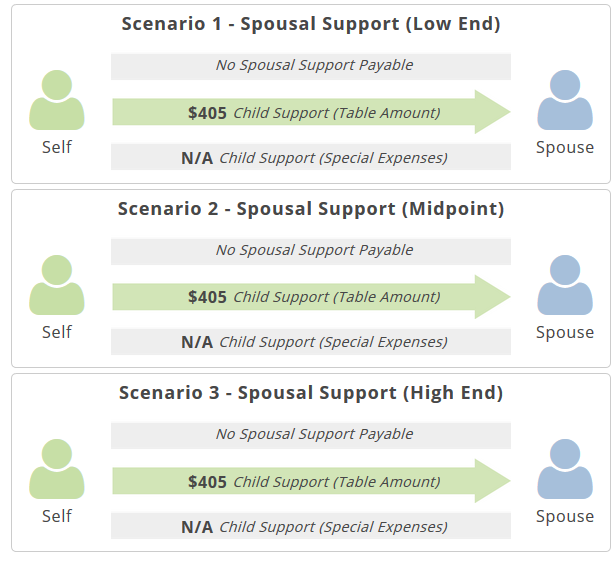Click the Scenario 3 High End heading
This screenshot has width=611, height=562.
pos(311,393)
